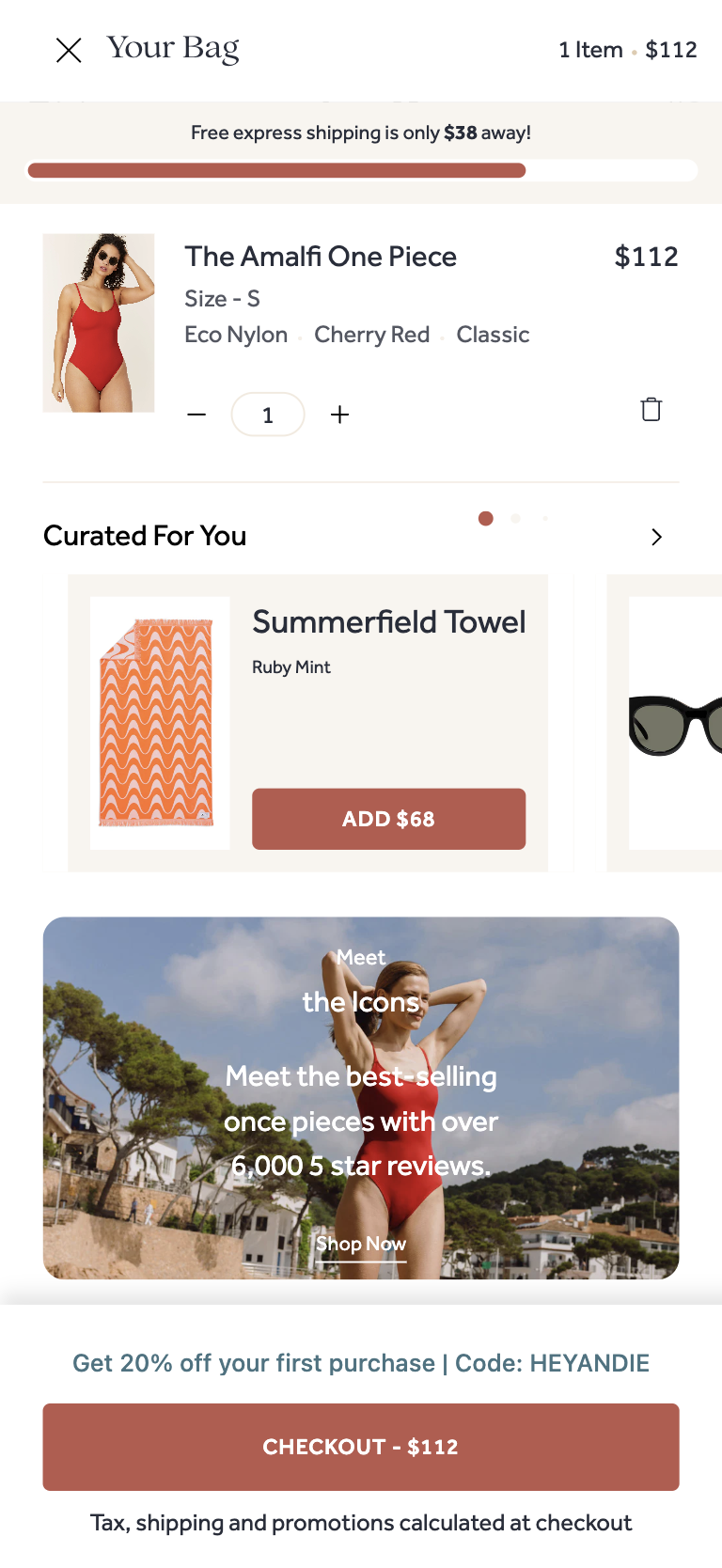
Task: Remove Amalfi One Piece with trash icon
Action: pyautogui.click(x=651, y=409)
